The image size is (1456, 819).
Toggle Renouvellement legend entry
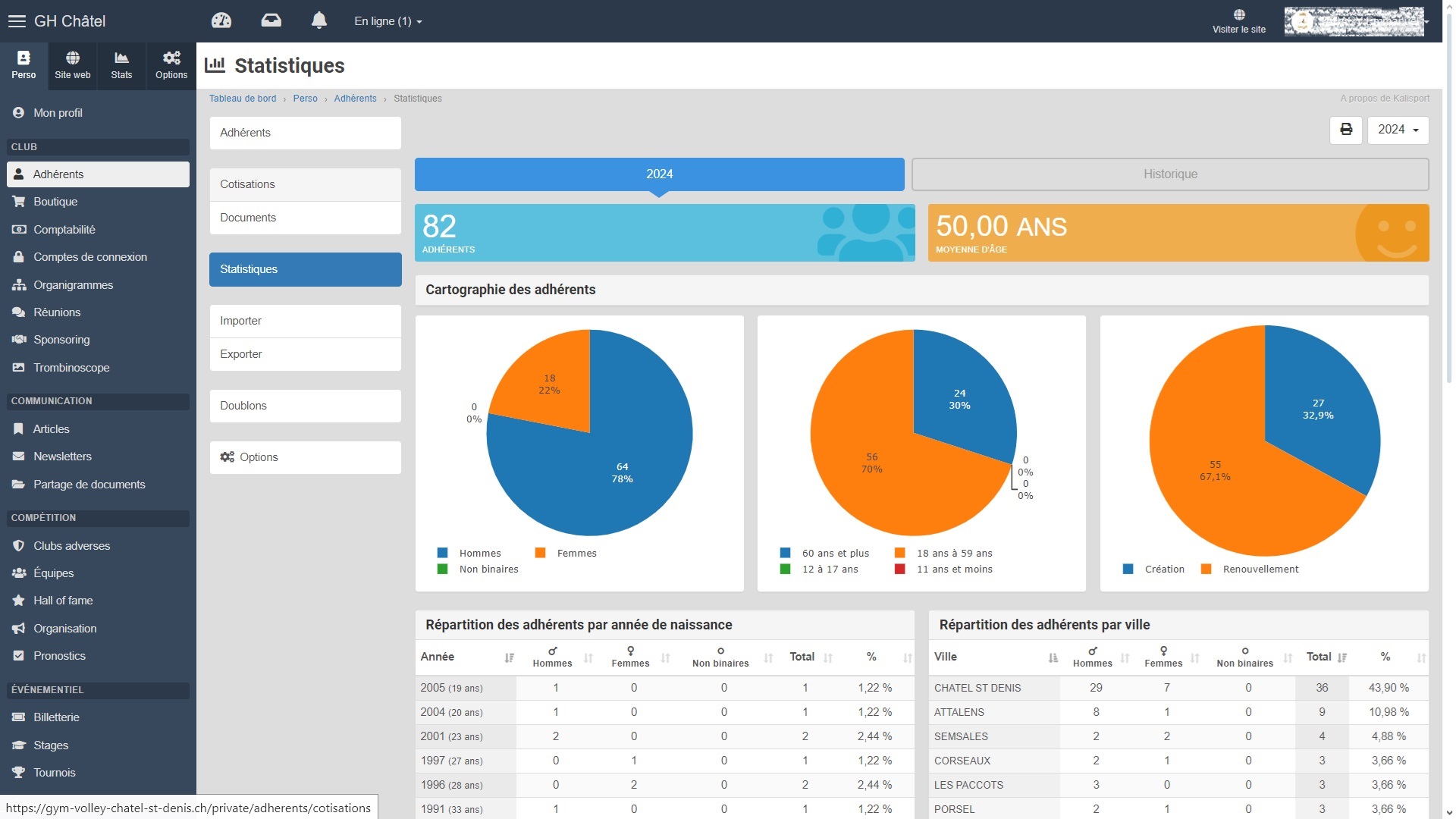[x=1260, y=570]
